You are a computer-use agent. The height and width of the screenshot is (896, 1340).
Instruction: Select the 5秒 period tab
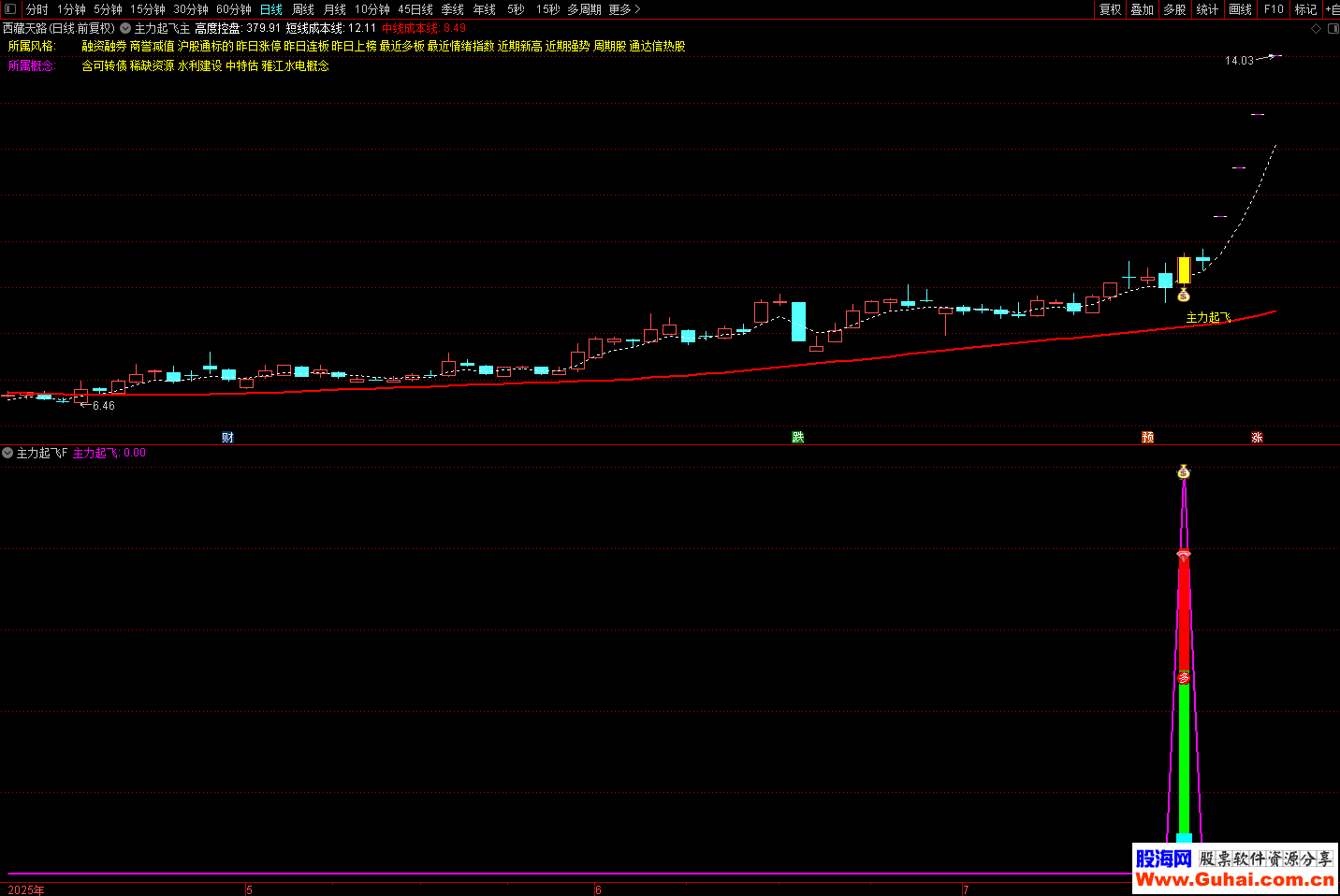tap(516, 9)
